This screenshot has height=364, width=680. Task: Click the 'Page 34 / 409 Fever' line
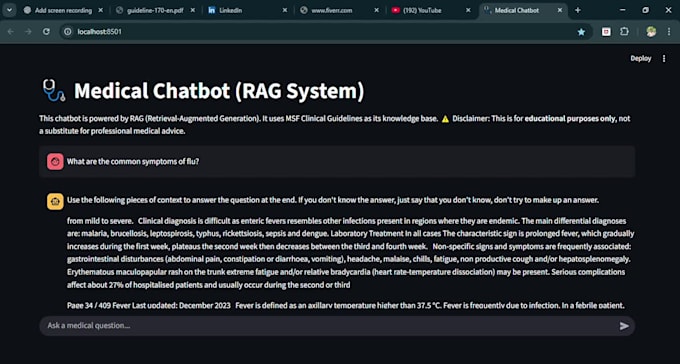pos(346,305)
